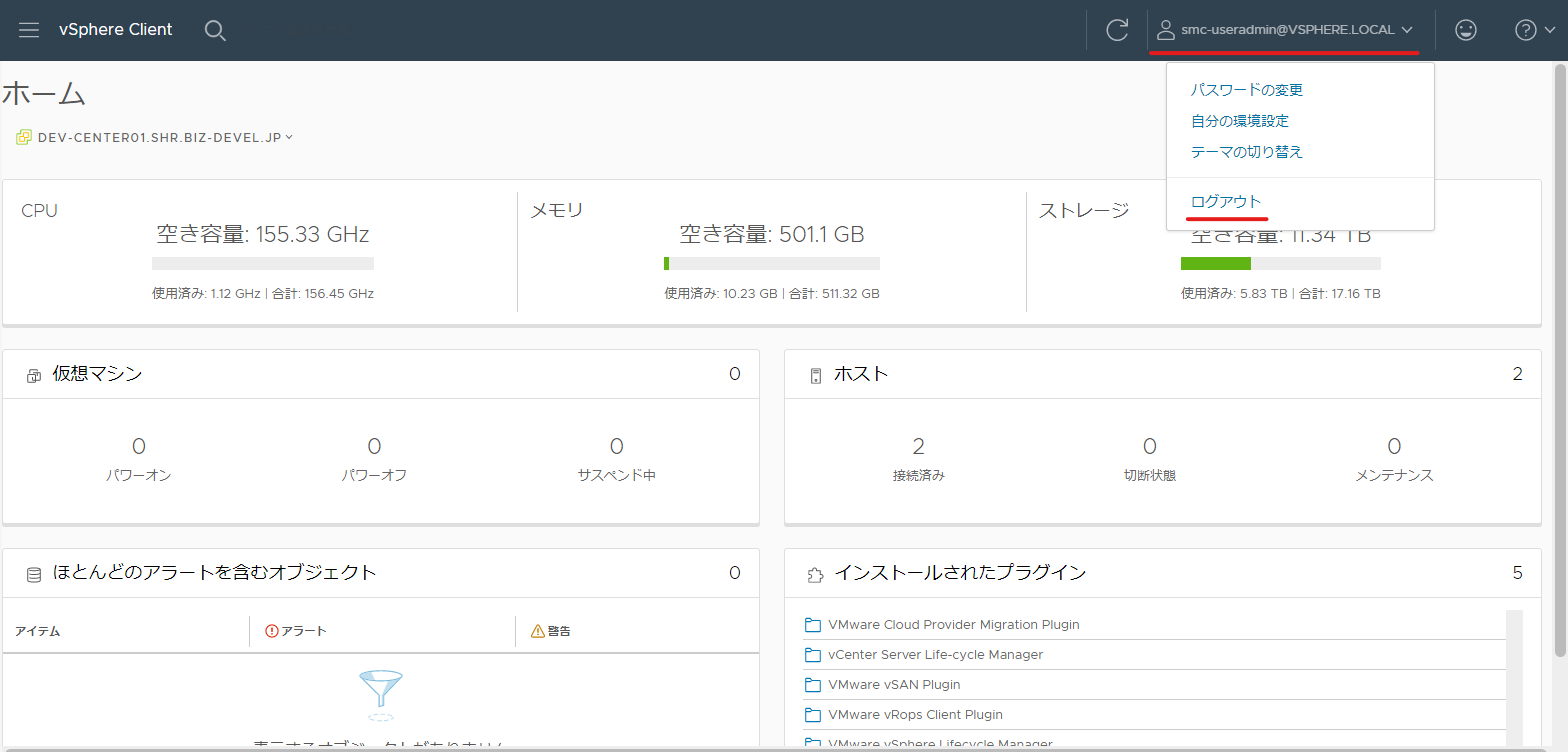The image size is (1568, 752).
Task: Open 自分の環境設定 menu entry
Action: point(1240,121)
